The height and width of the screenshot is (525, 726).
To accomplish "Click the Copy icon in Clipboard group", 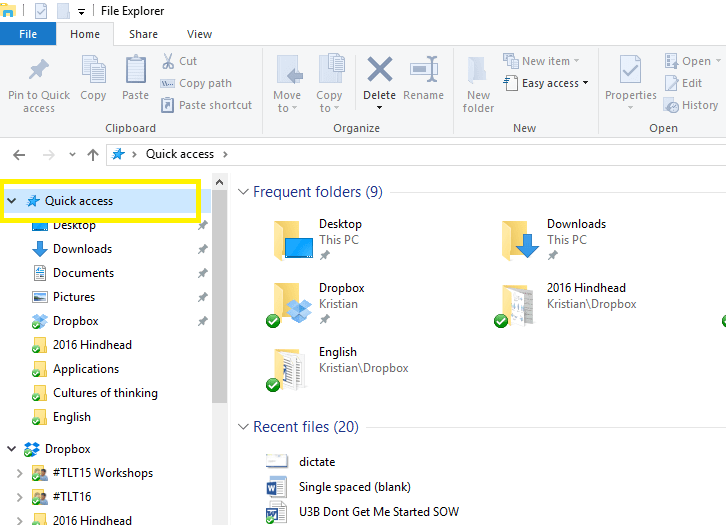I will [93, 72].
